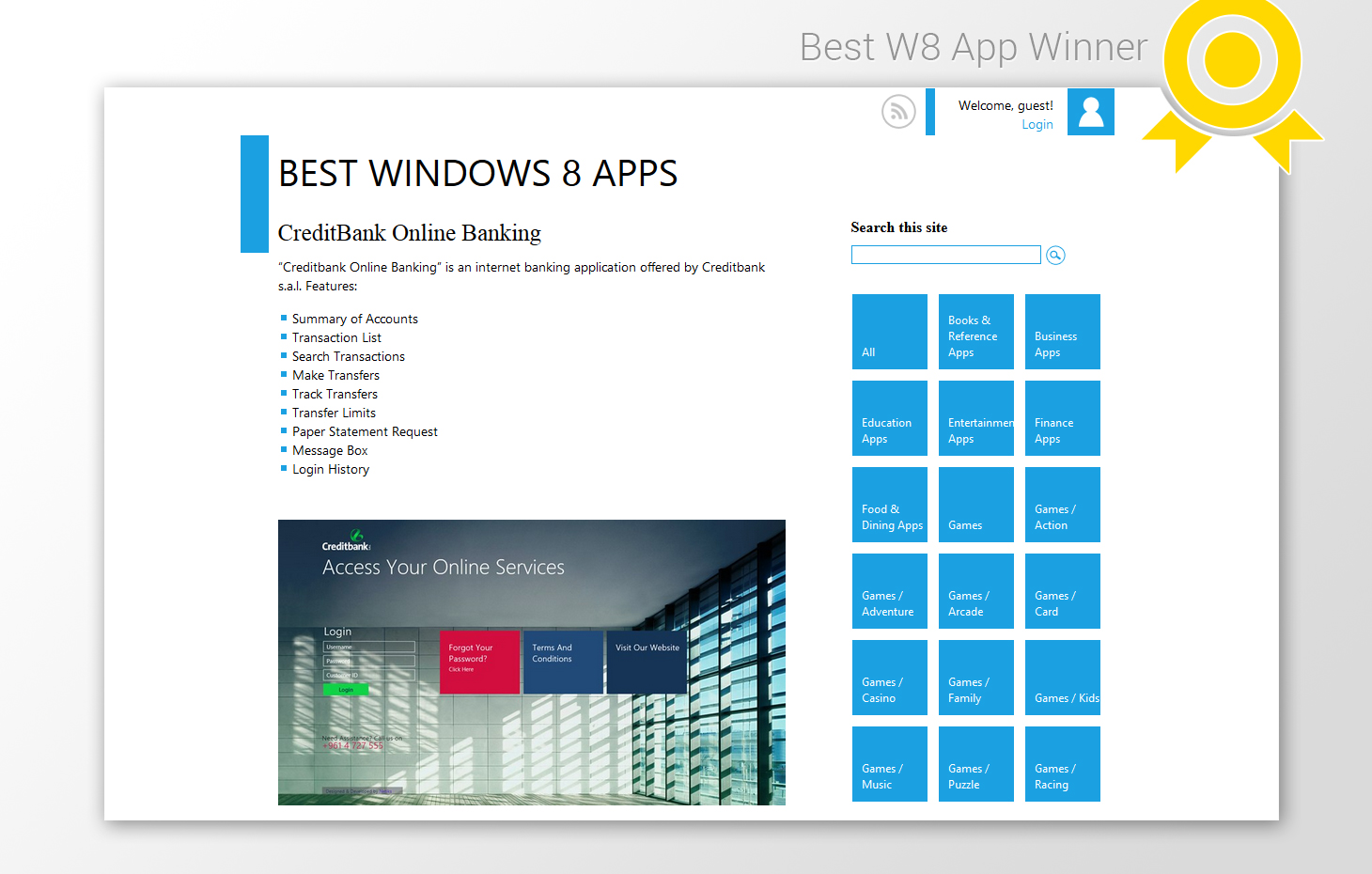Open the Games / Music tile

coord(890,764)
